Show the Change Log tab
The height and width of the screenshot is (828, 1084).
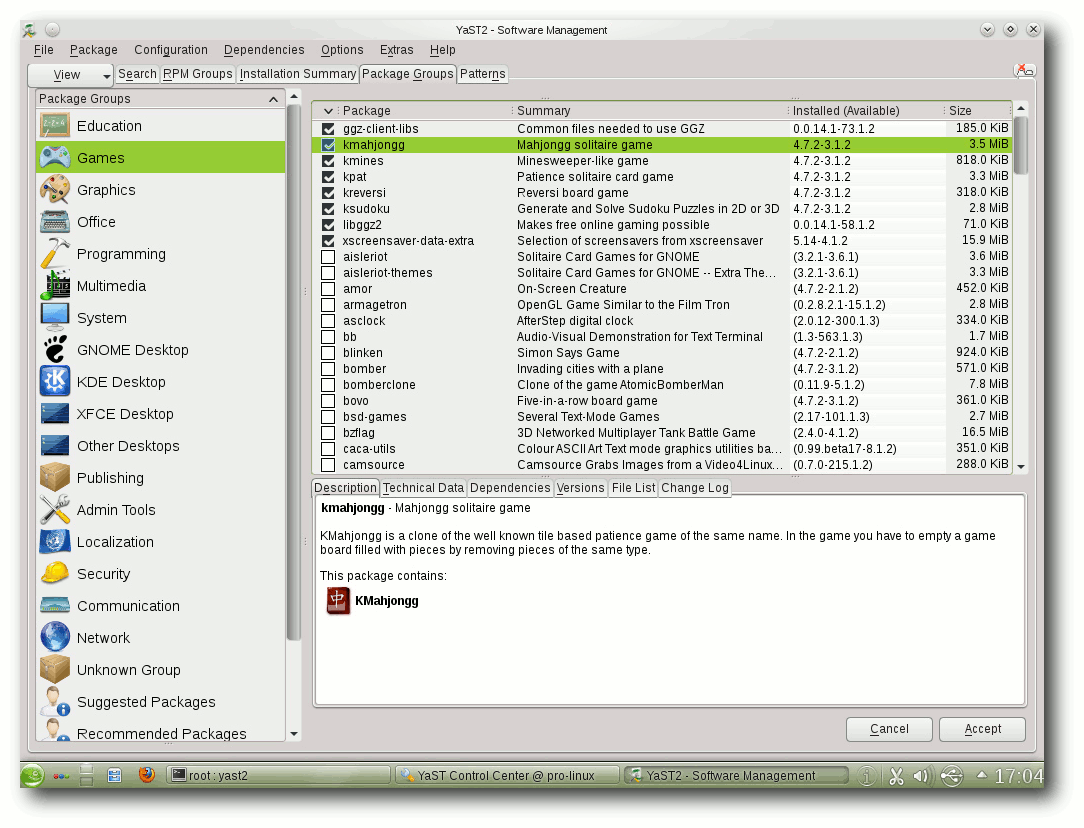tap(695, 488)
